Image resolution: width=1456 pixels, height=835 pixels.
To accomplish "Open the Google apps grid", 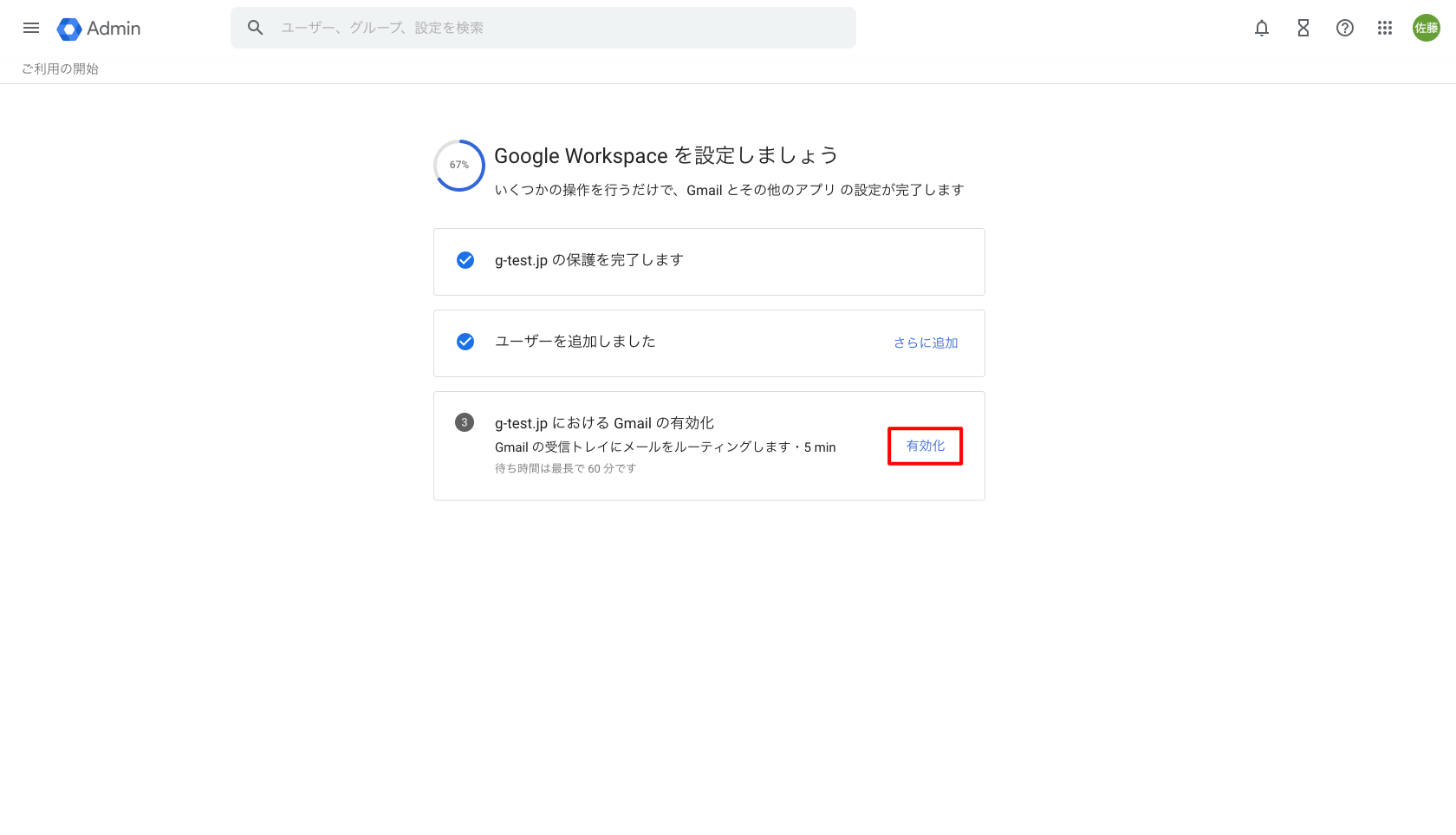I will coord(1385,28).
